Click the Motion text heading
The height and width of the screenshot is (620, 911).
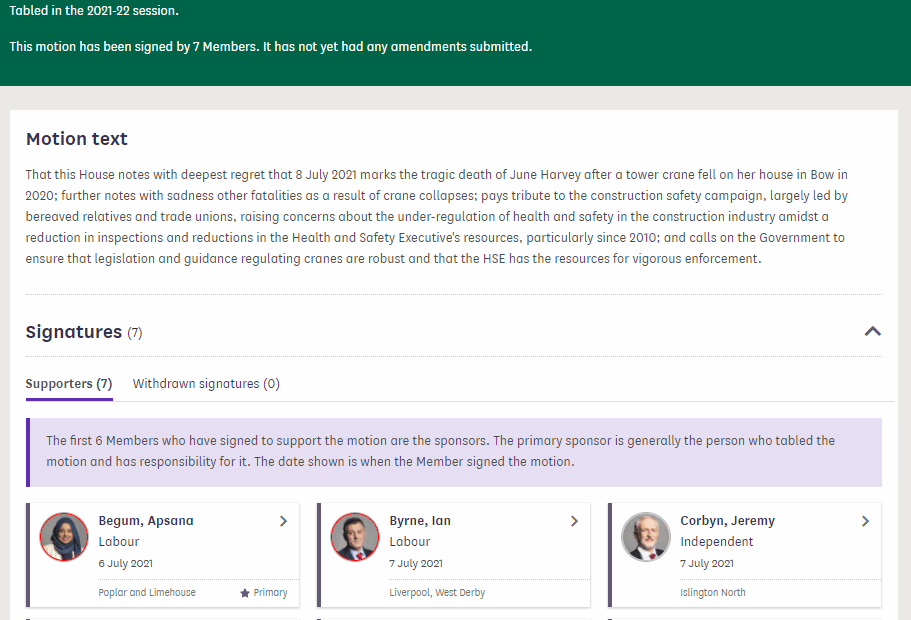click(77, 139)
